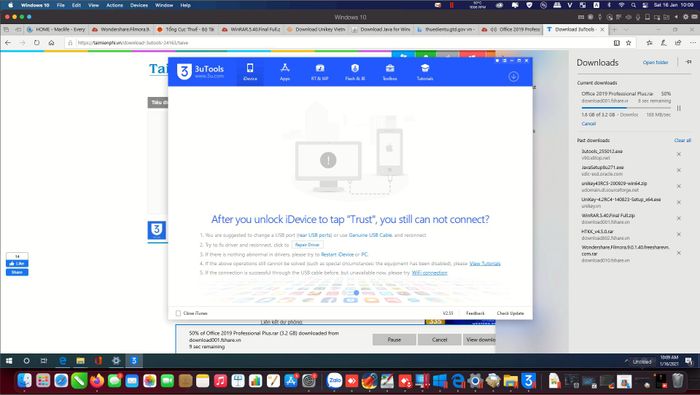Screen dimensions: 700x395
Task: Open the Flash & JB section in 3uTools
Action: (355, 71)
